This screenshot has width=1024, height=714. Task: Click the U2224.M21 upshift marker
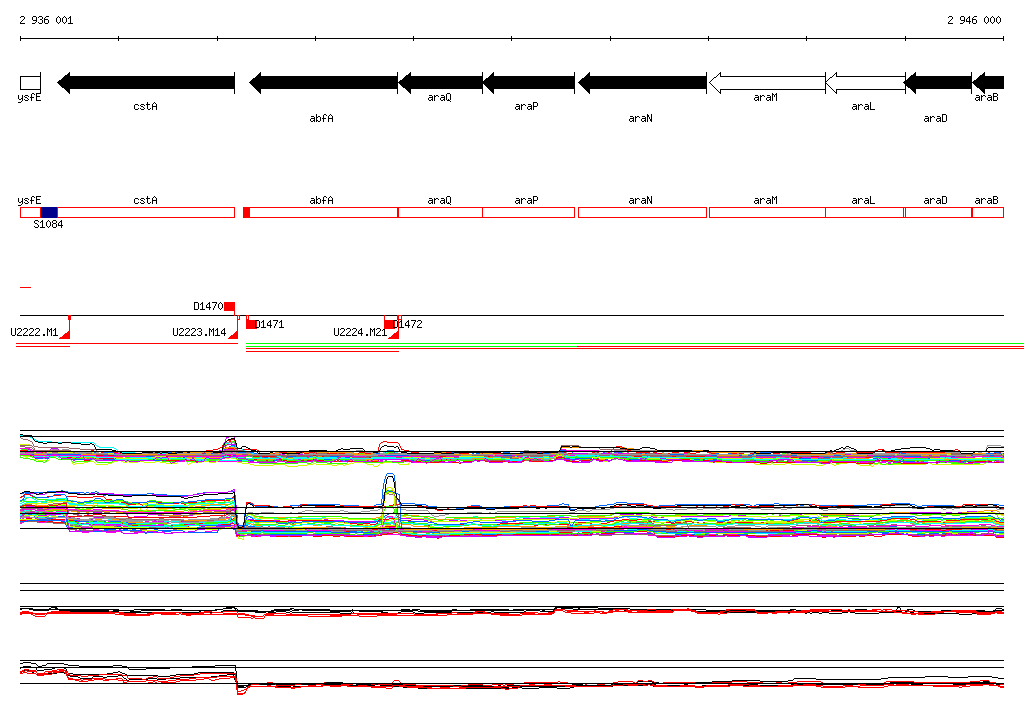(x=394, y=334)
